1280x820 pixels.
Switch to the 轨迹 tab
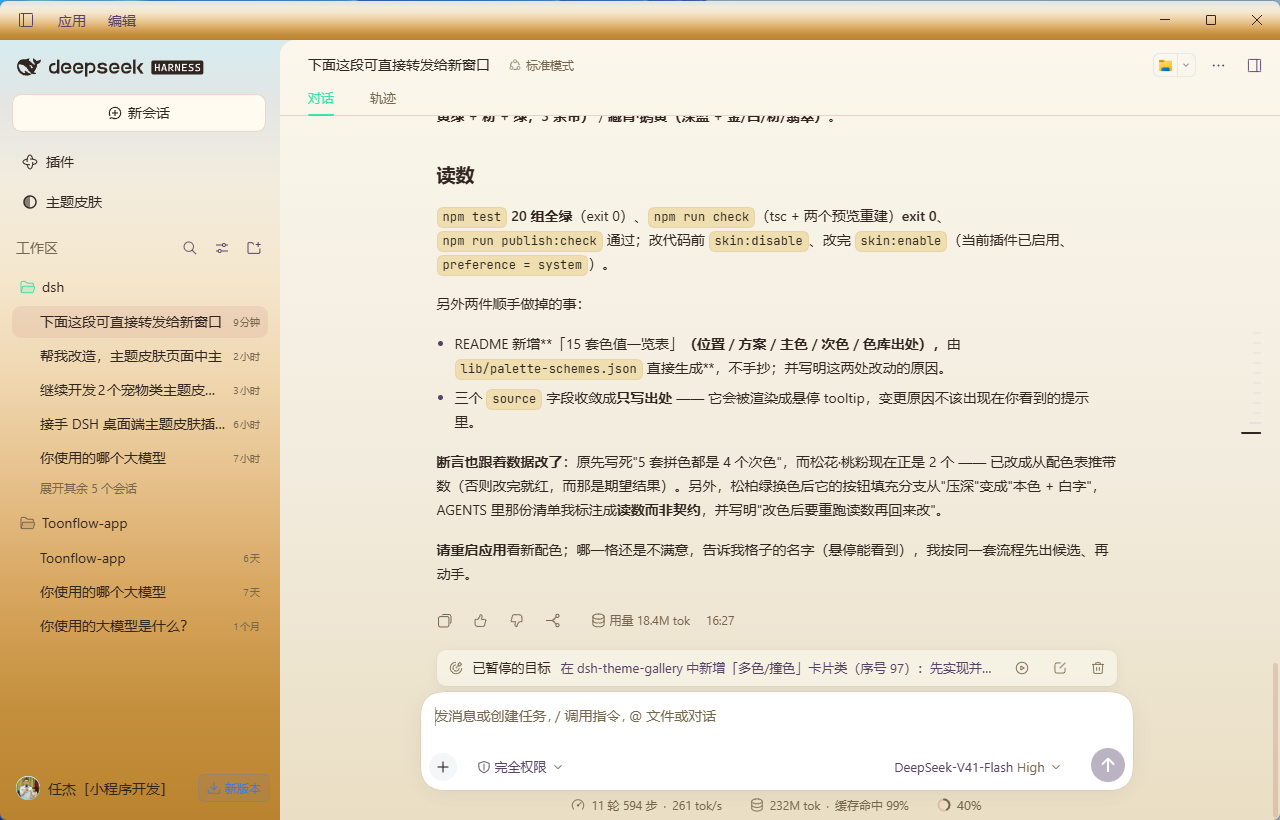[383, 98]
